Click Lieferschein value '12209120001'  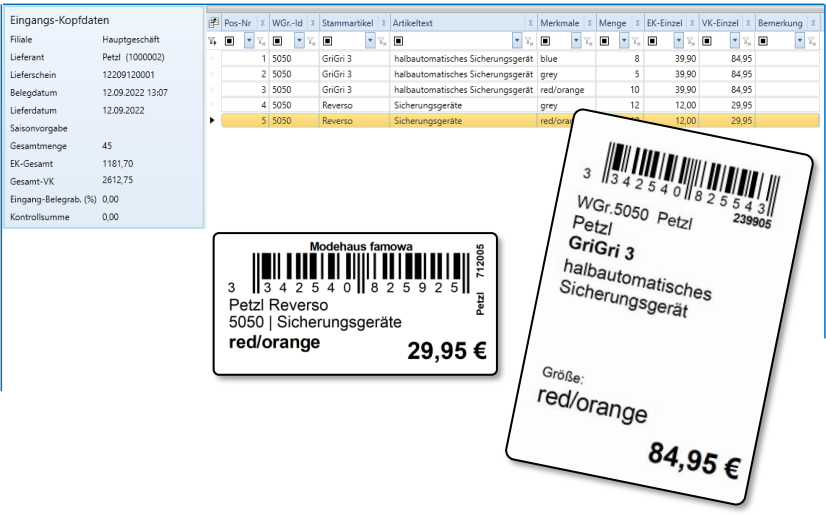tap(129, 75)
